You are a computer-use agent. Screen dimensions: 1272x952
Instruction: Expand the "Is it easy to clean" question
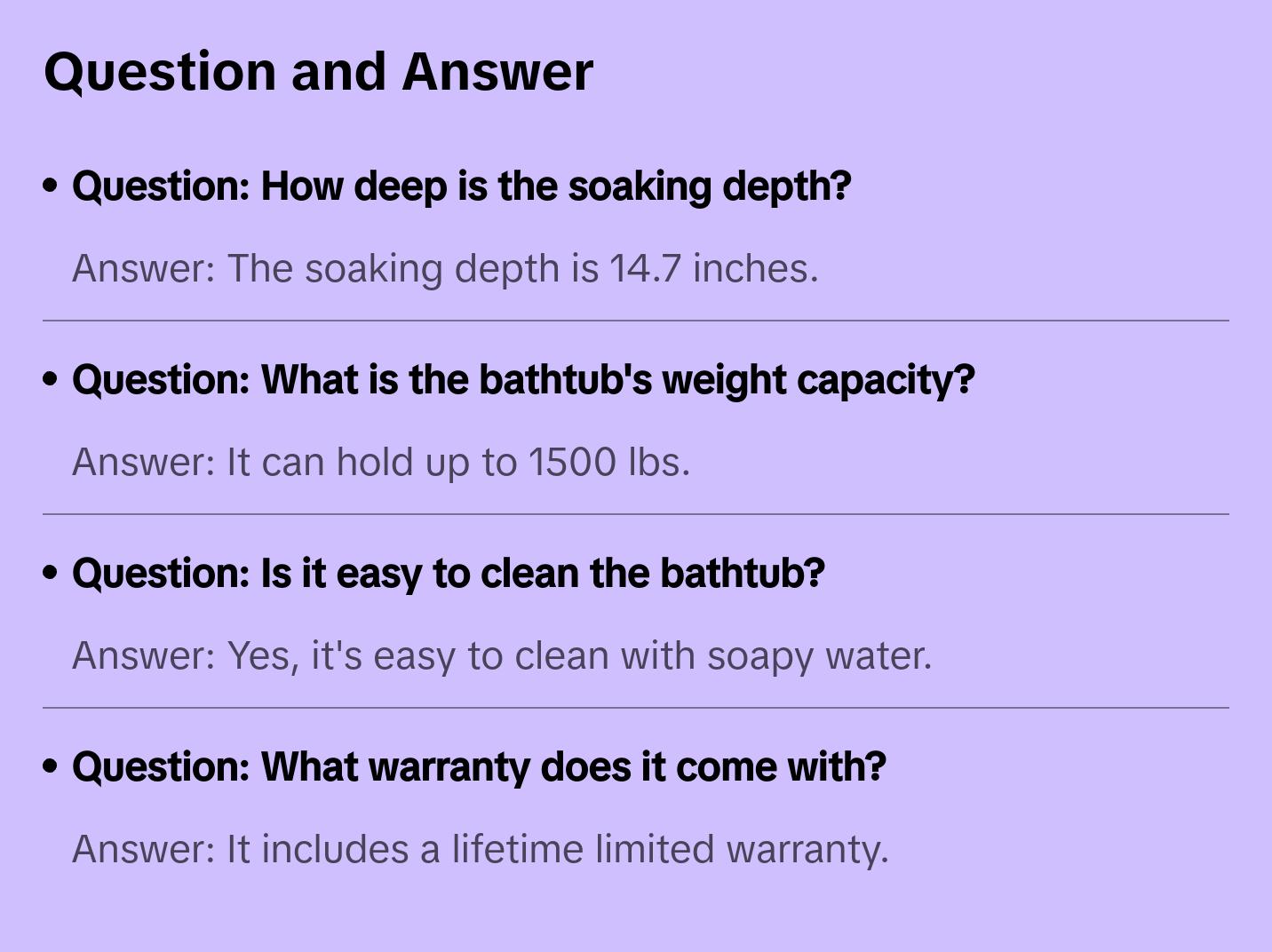448,574
